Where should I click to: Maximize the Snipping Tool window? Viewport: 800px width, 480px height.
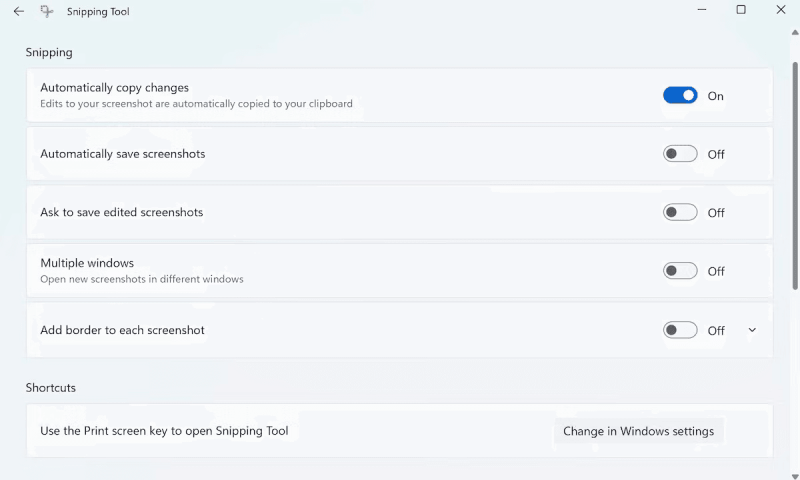click(741, 10)
